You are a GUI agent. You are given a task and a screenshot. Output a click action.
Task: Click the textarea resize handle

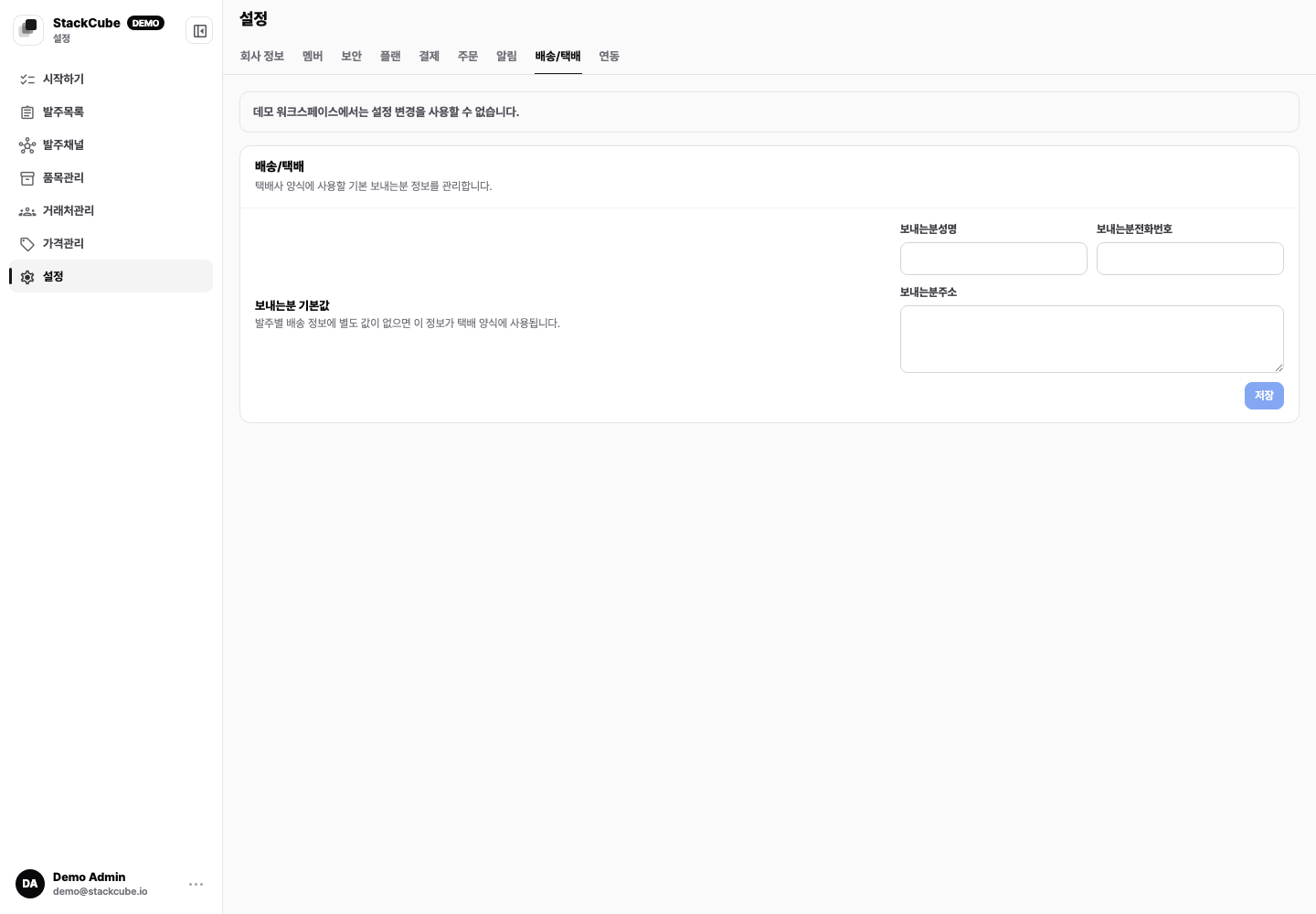coord(1278,367)
